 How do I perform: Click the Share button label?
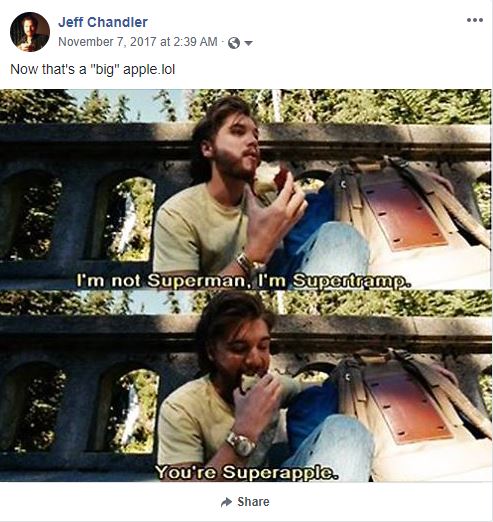253,502
